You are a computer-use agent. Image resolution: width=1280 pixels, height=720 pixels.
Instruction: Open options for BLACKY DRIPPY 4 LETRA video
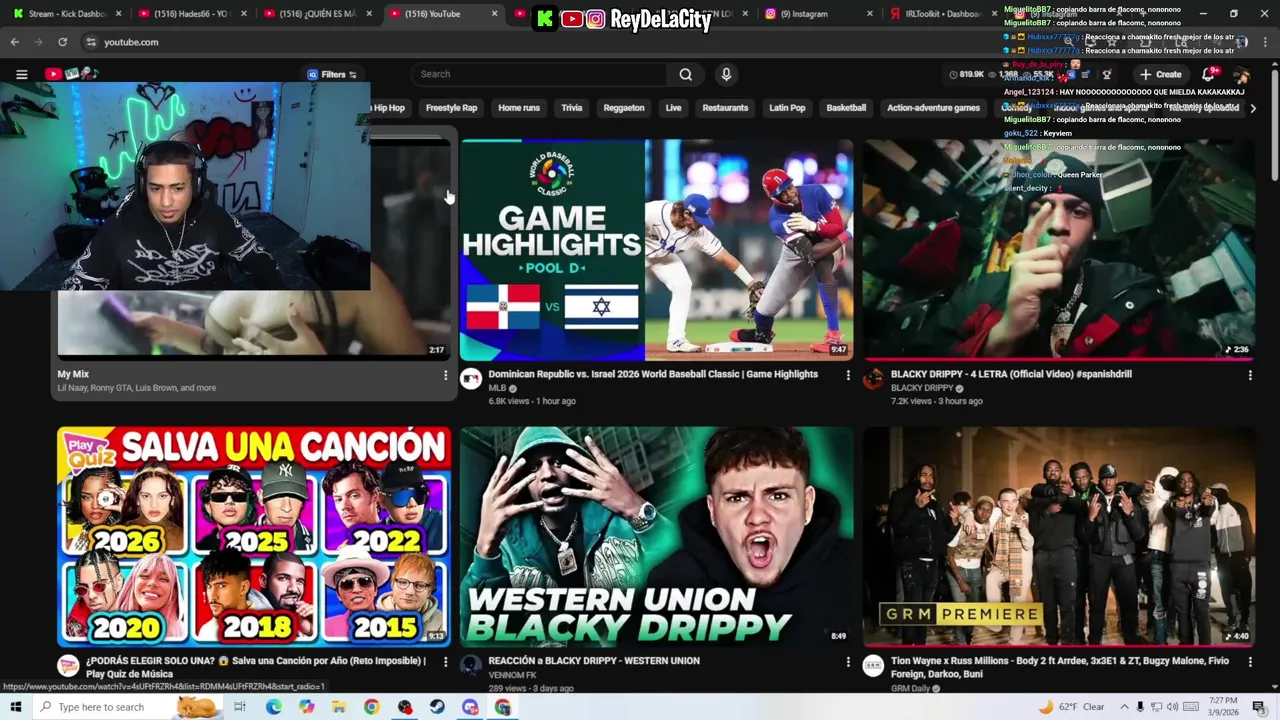coord(1249,375)
